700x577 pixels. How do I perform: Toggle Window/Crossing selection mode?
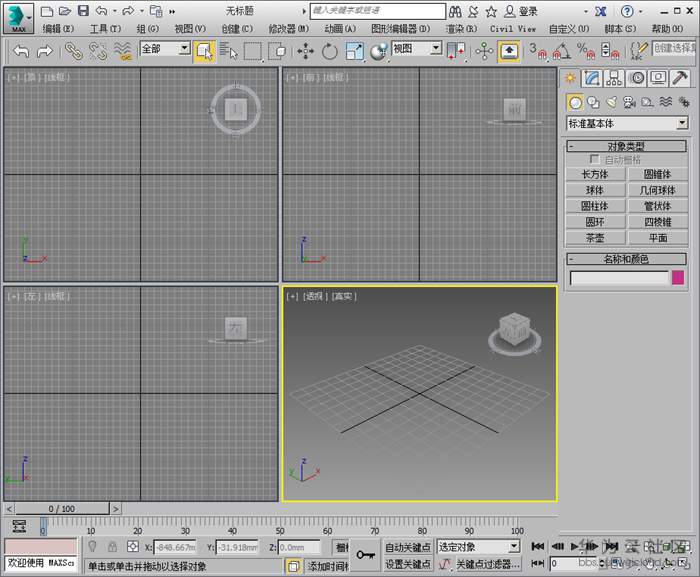click(x=277, y=51)
